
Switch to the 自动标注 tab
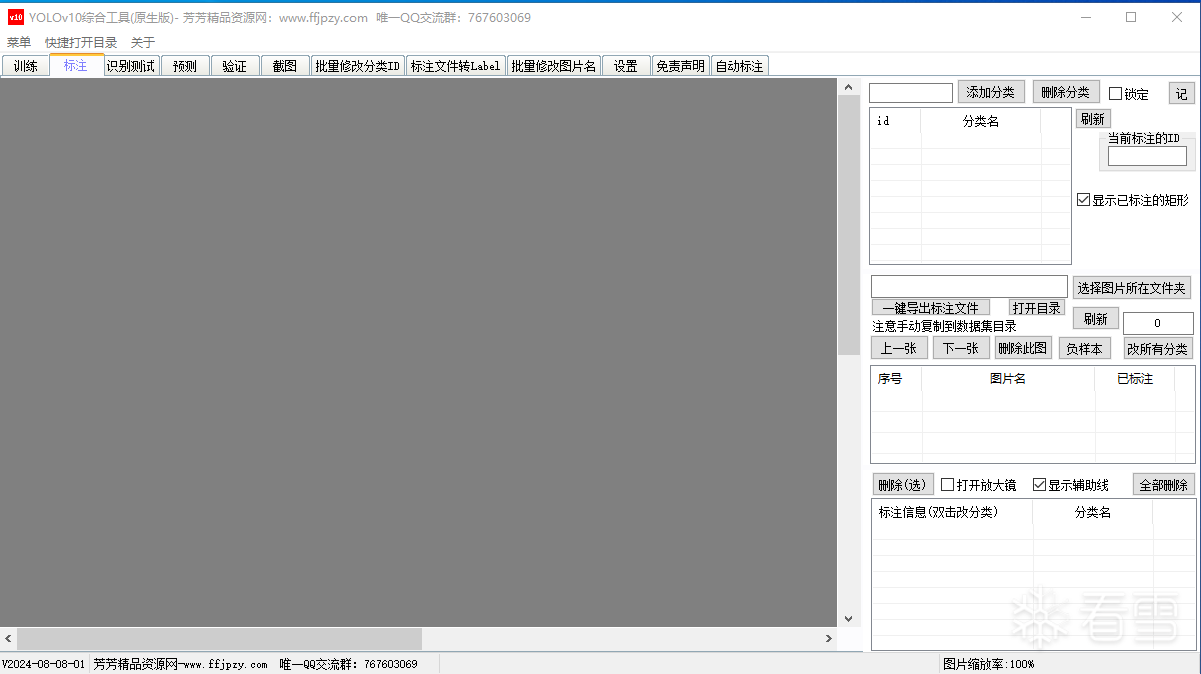pos(739,66)
